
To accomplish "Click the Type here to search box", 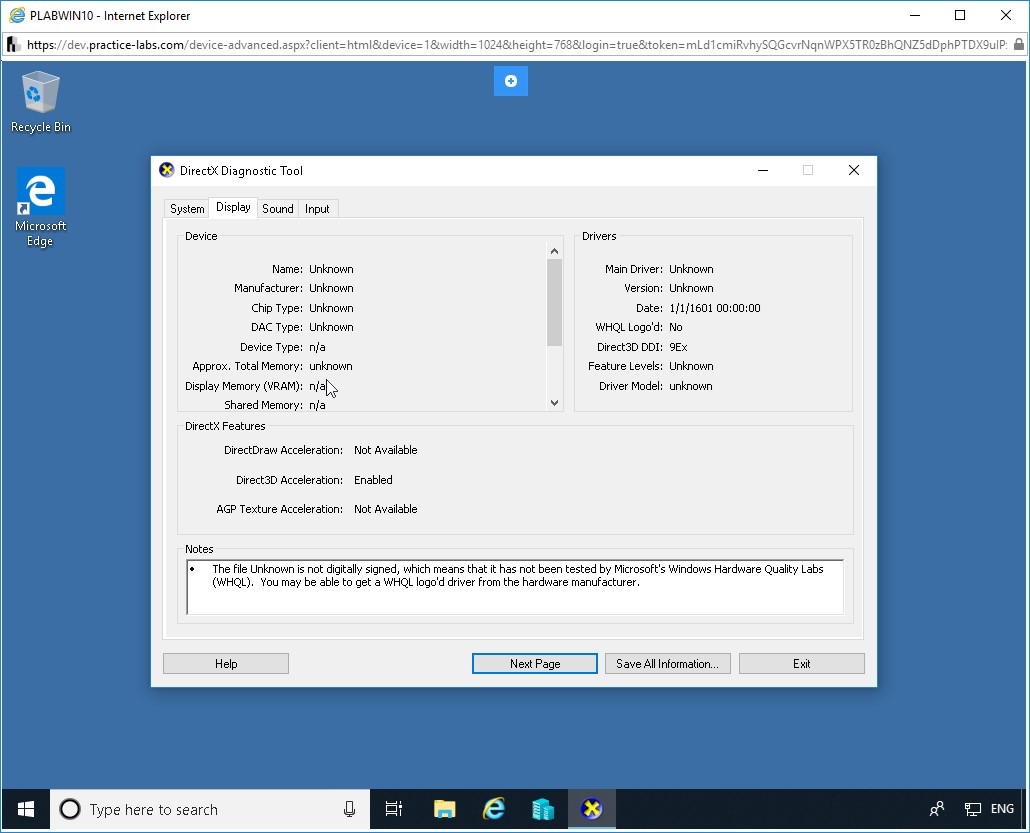I will coord(212,809).
